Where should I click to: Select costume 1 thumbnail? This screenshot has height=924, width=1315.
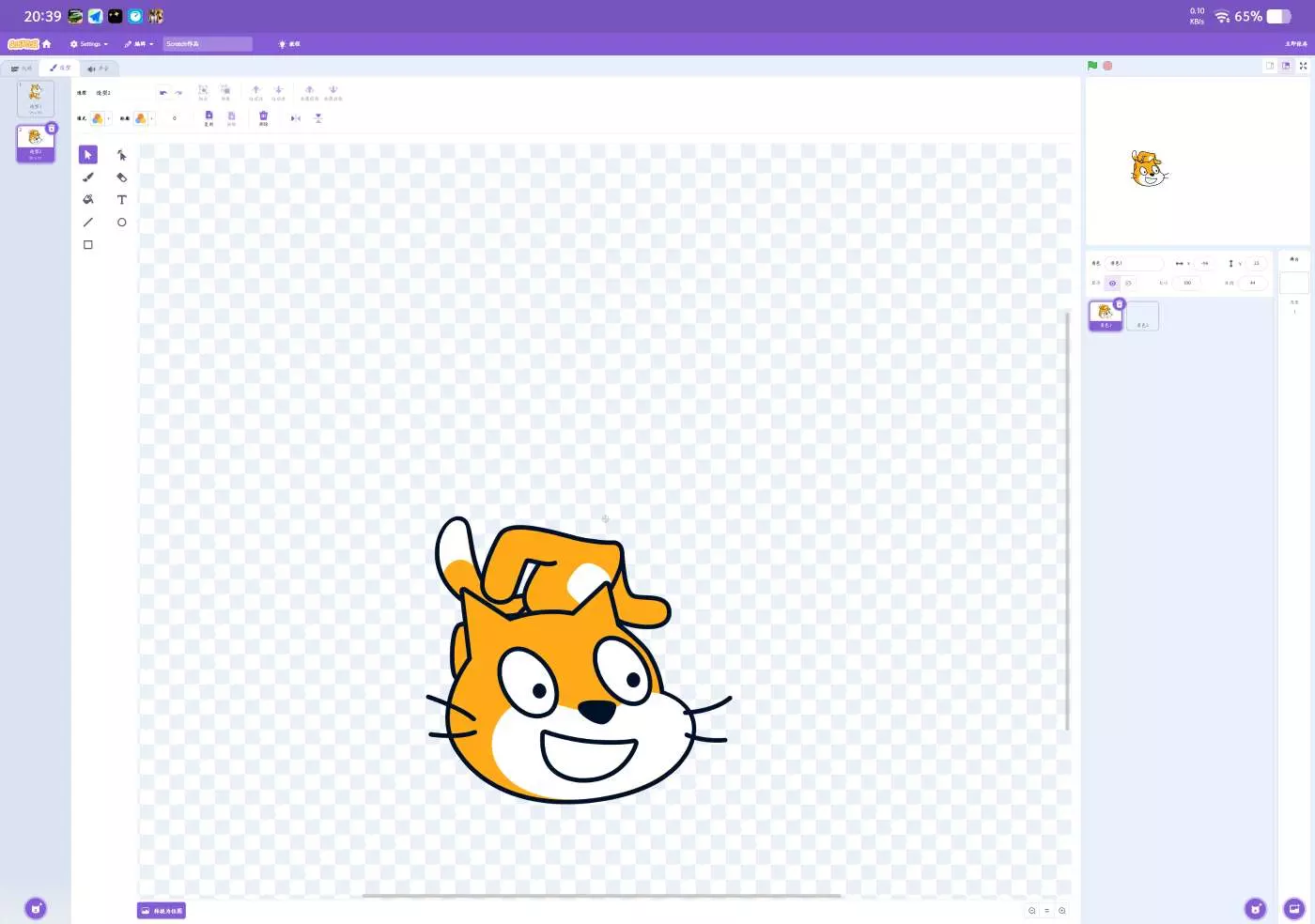tap(36, 99)
